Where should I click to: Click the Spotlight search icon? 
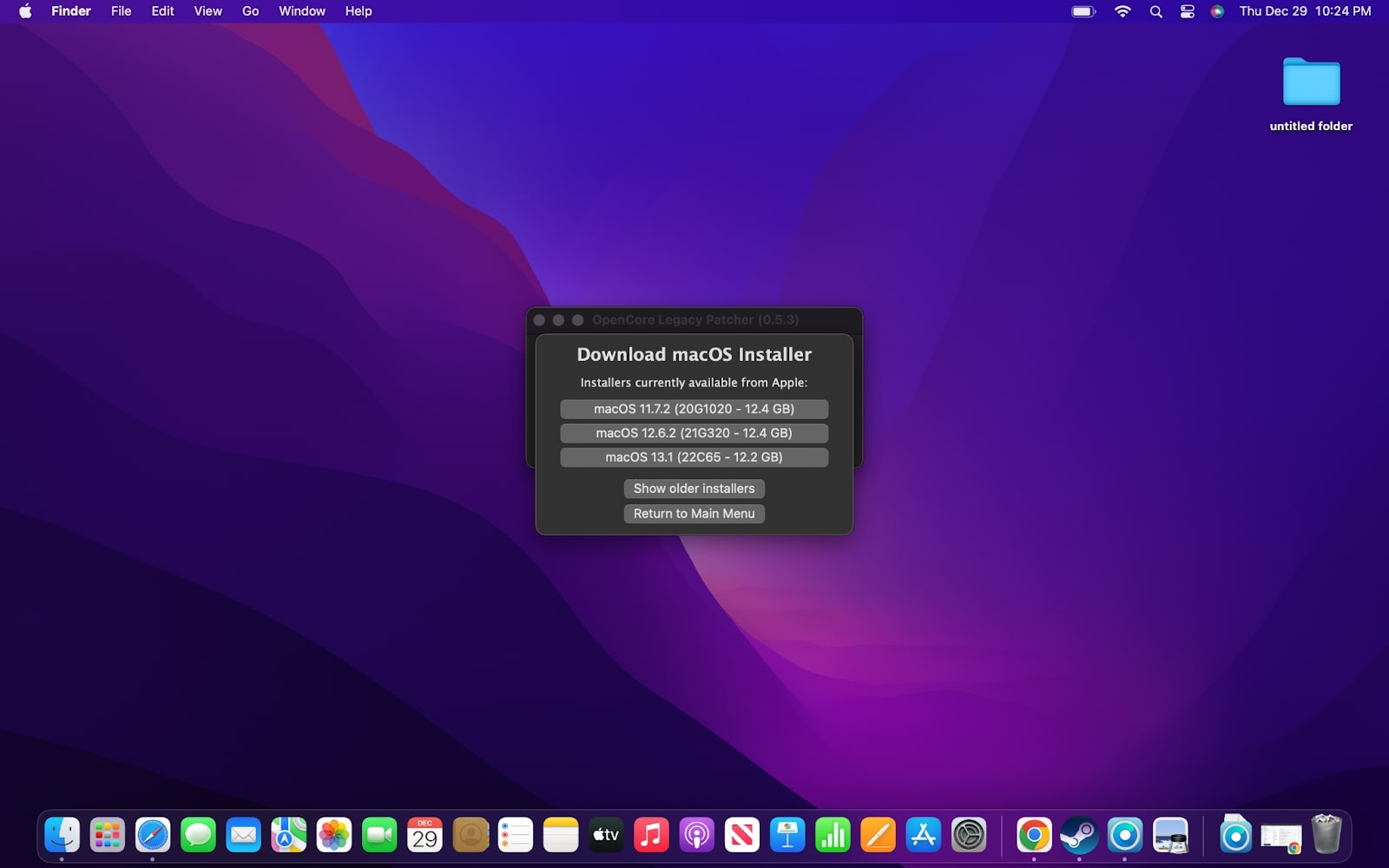(1155, 11)
